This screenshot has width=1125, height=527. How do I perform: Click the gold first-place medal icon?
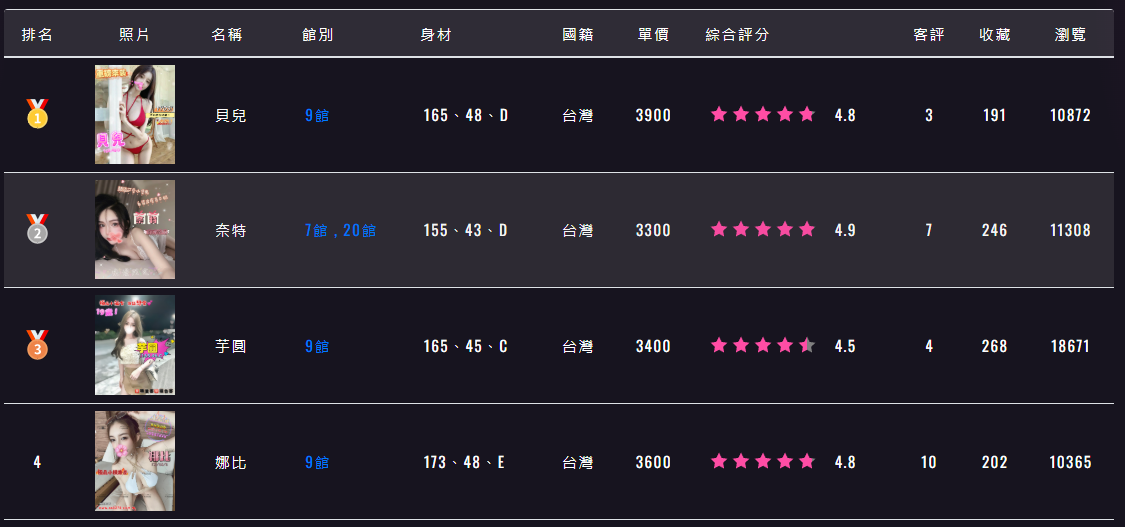(37, 114)
